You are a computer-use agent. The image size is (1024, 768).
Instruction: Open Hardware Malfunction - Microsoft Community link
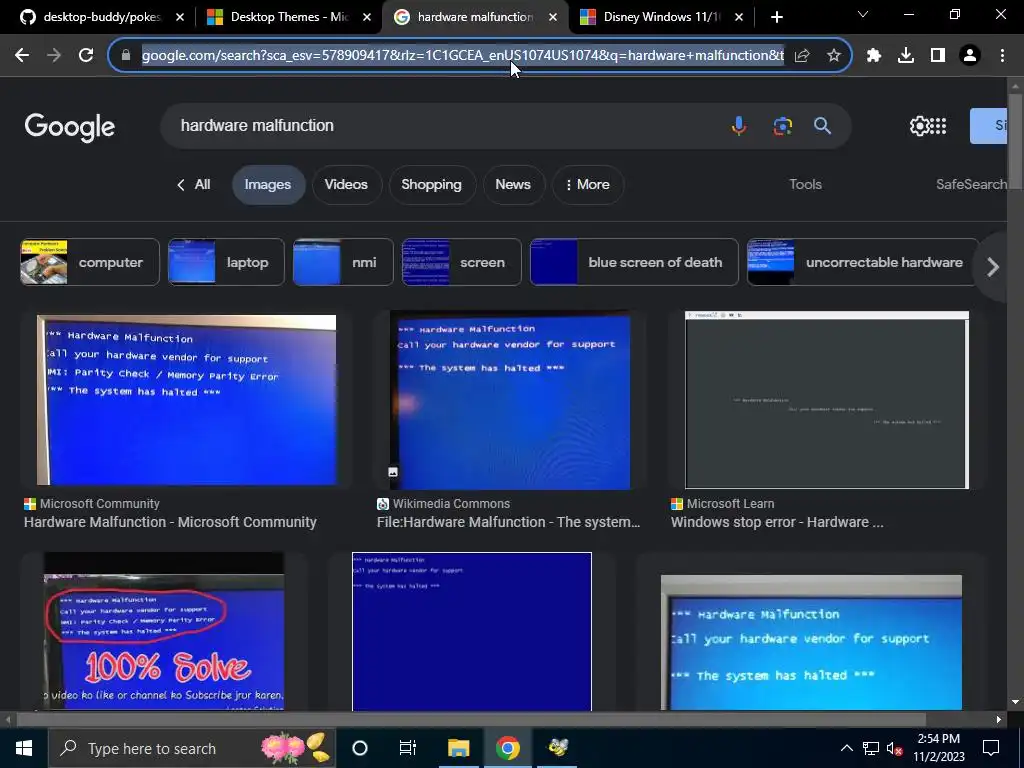click(x=170, y=522)
